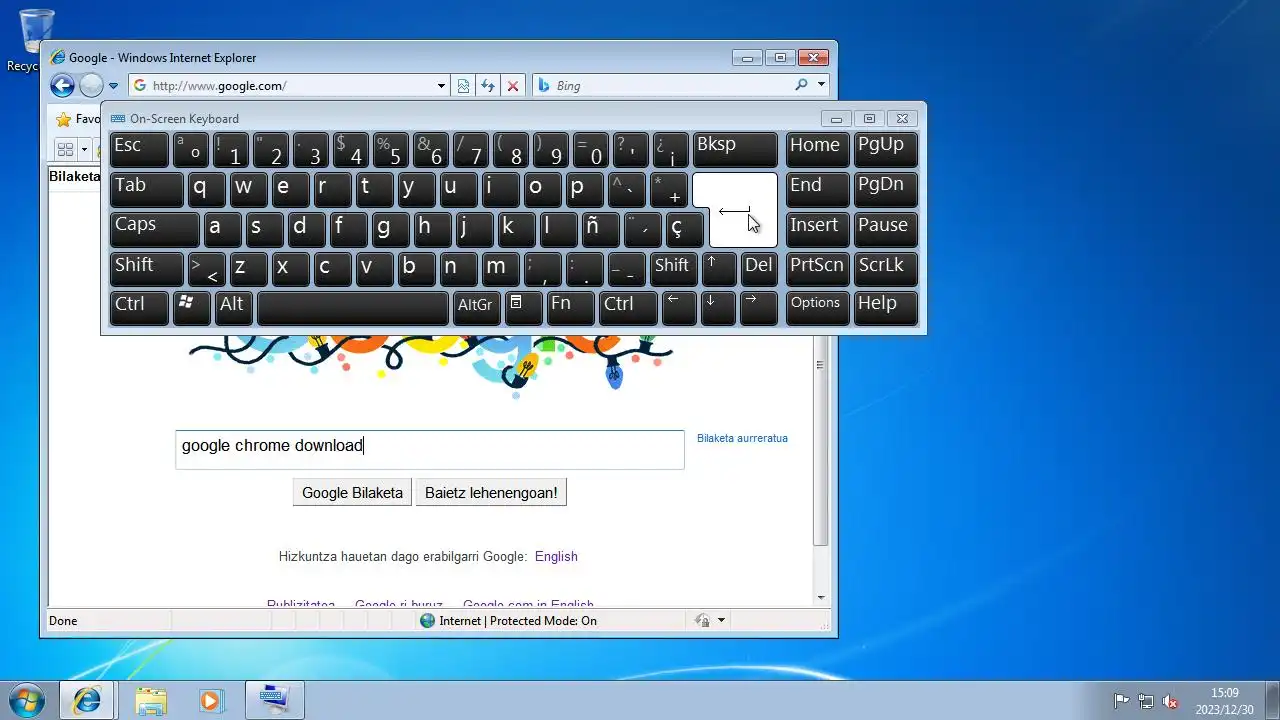Click the Internet Protected Mode status text
Image resolution: width=1280 pixels, height=720 pixels.
pos(518,621)
